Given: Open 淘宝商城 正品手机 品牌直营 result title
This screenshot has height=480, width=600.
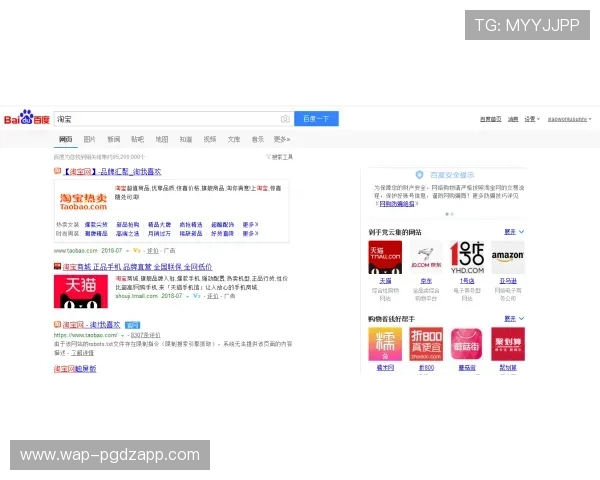Looking at the screenshot, I should [x=137, y=267].
